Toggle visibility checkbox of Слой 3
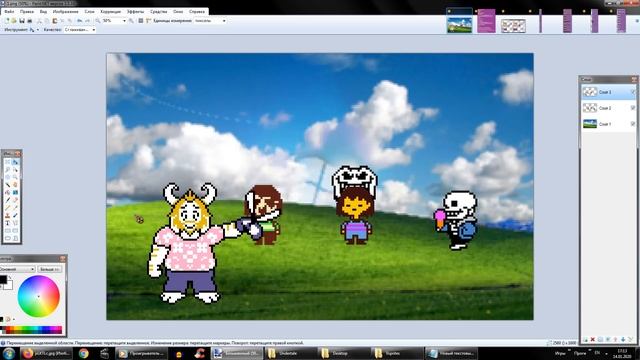 click(633, 92)
